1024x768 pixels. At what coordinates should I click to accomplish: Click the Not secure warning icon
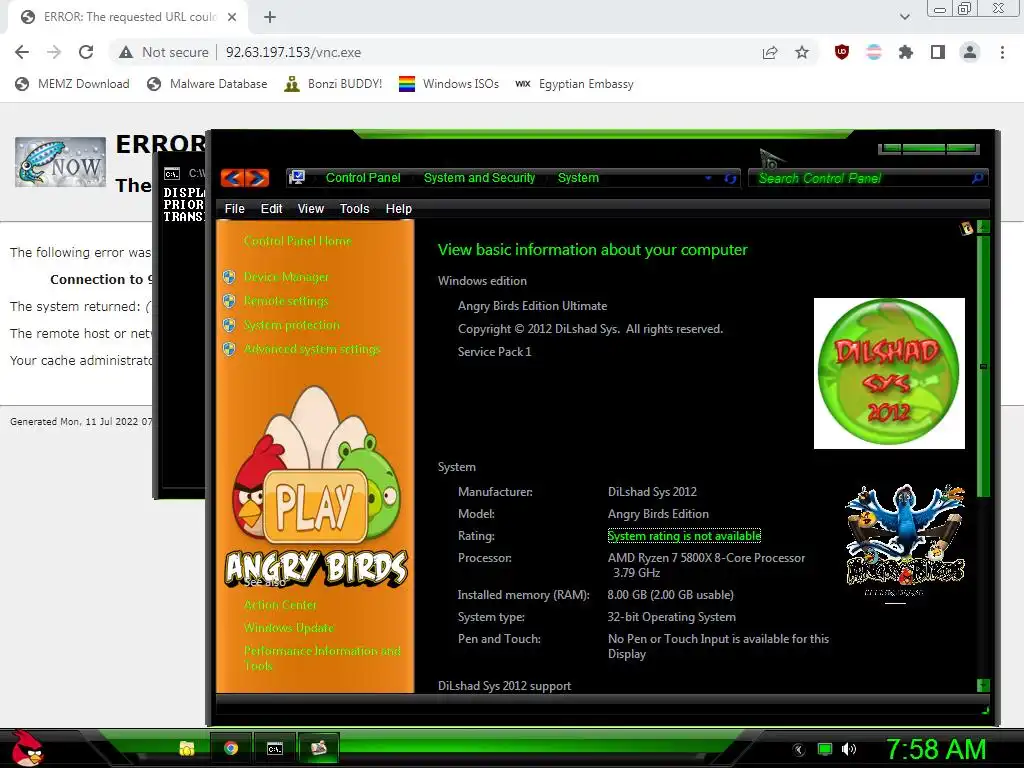tap(126, 52)
